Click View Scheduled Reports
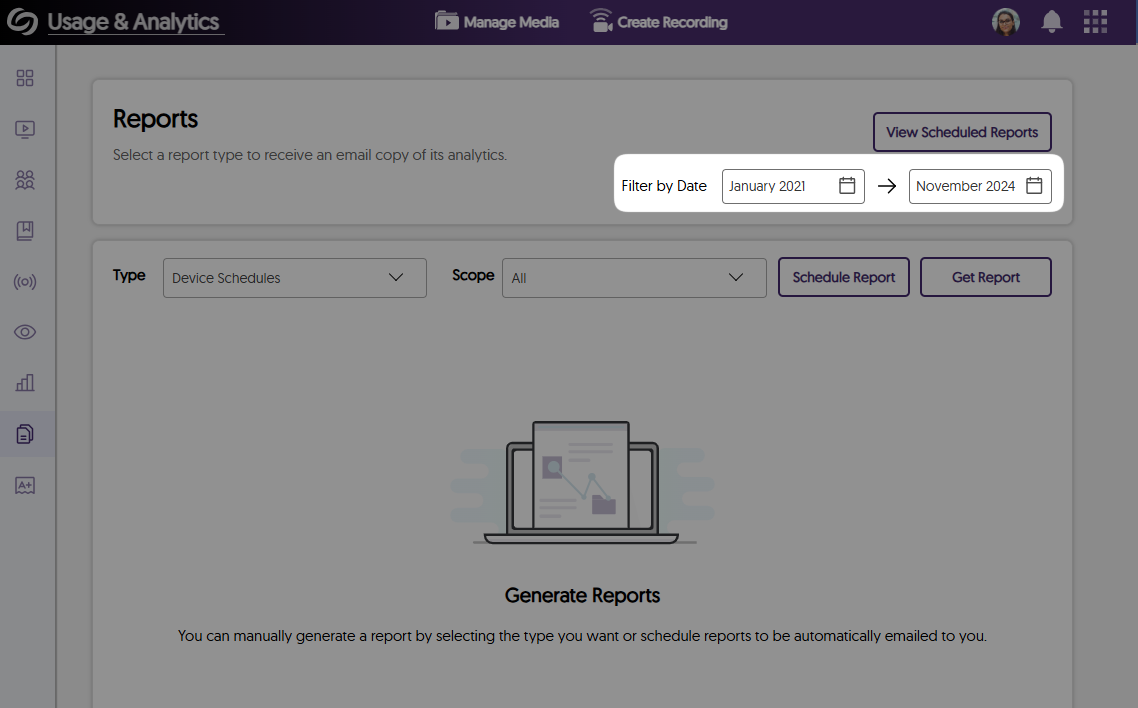 coord(962,131)
